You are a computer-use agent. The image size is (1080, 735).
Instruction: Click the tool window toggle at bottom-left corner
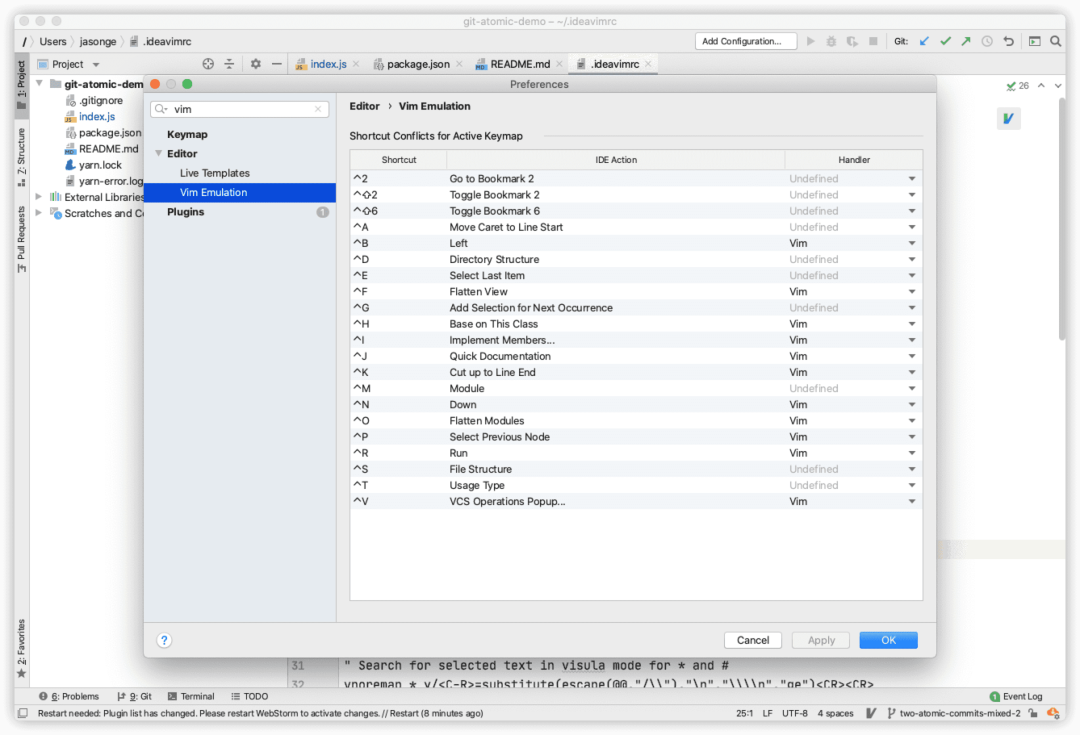[x=23, y=713]
